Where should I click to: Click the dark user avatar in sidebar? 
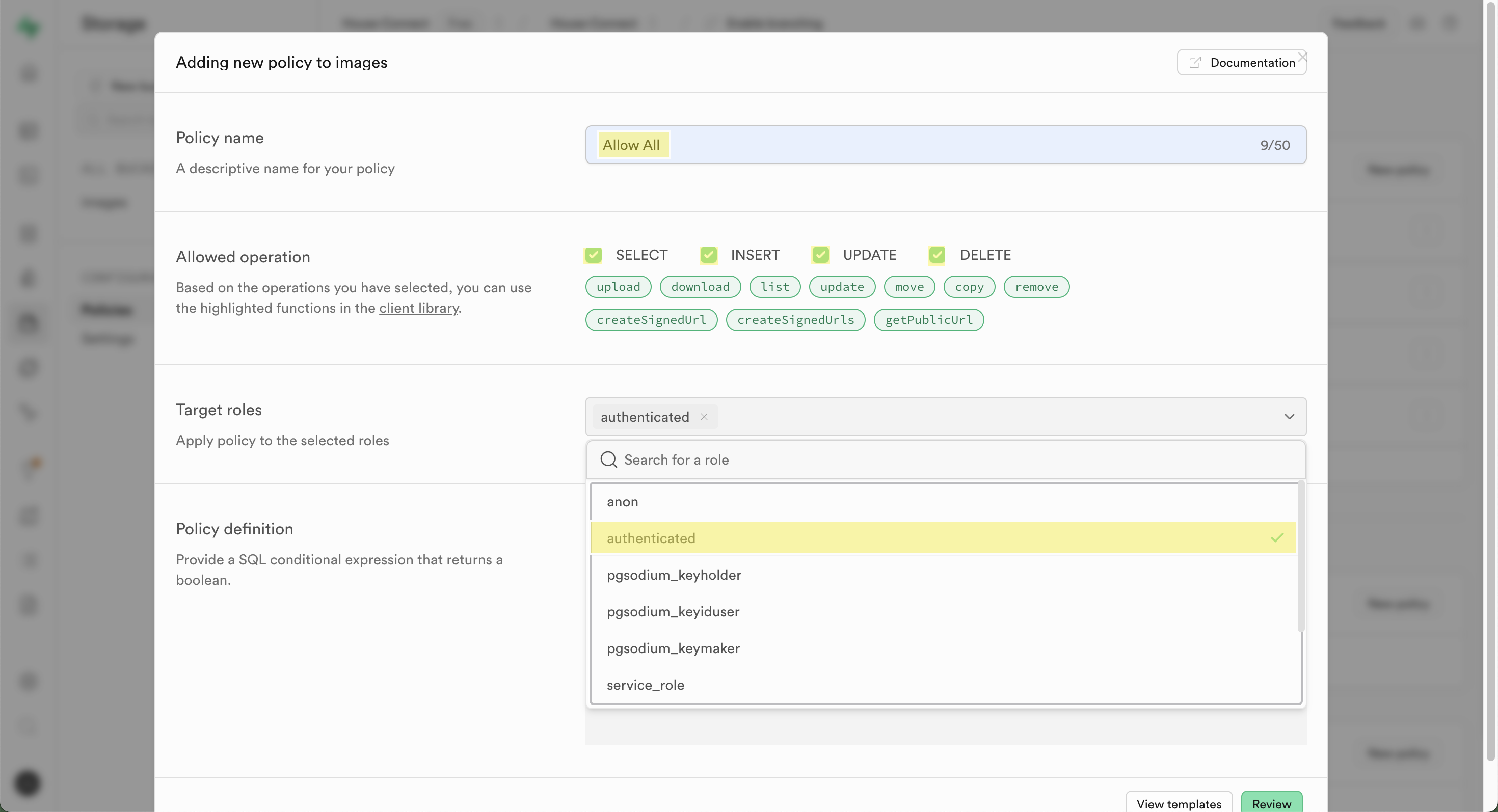click(x=28, y=783)
